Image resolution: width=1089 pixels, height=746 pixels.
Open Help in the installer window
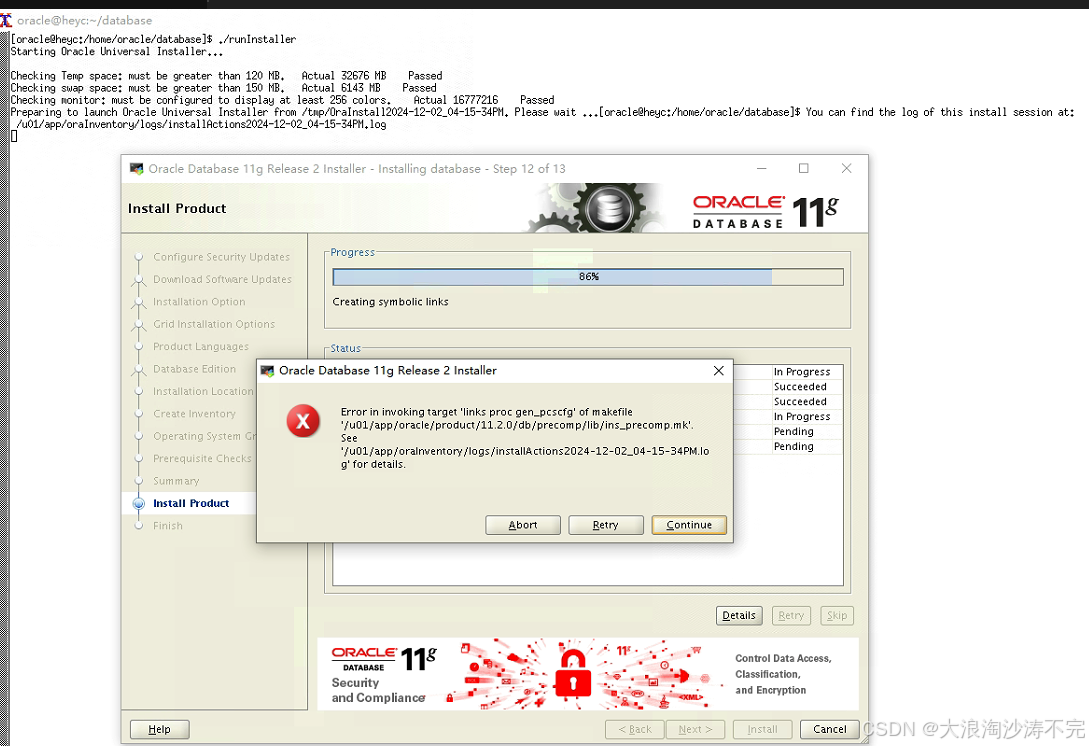point(159,729)
